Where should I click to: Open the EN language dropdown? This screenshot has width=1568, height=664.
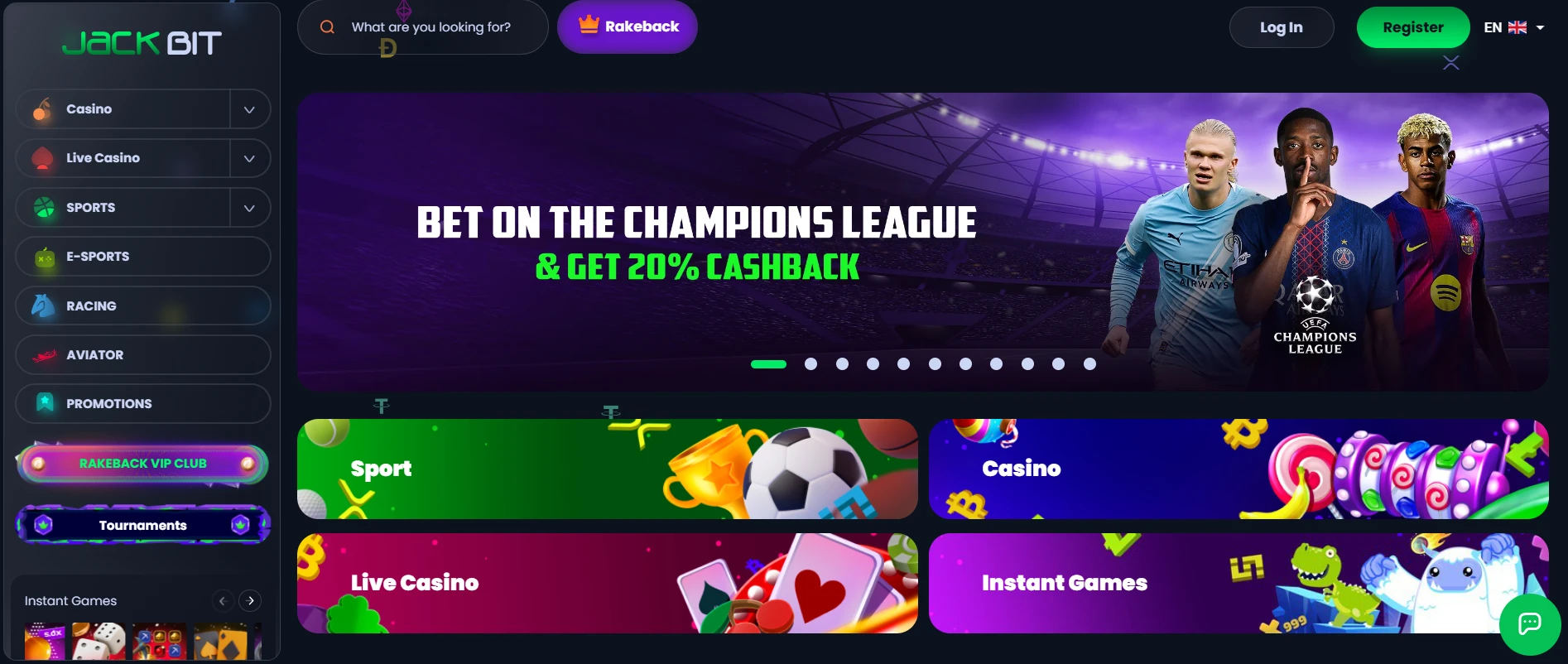[1514, 27]
